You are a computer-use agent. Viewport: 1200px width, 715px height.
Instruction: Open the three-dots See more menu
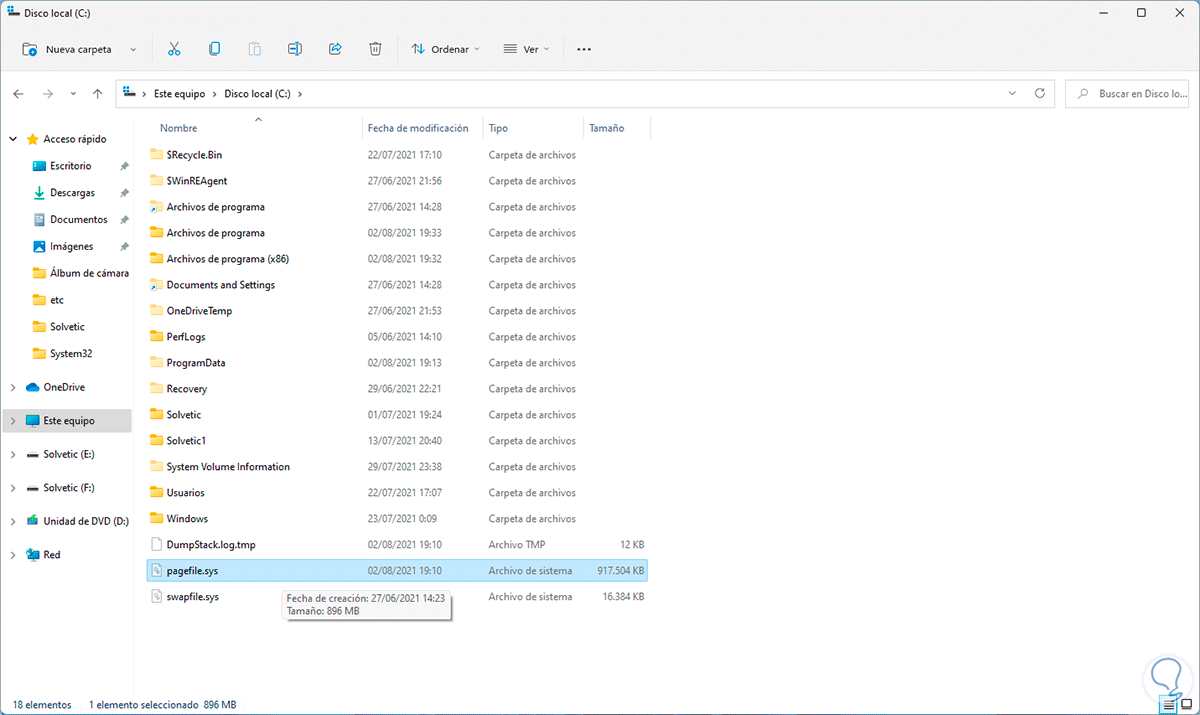[584, 49]
